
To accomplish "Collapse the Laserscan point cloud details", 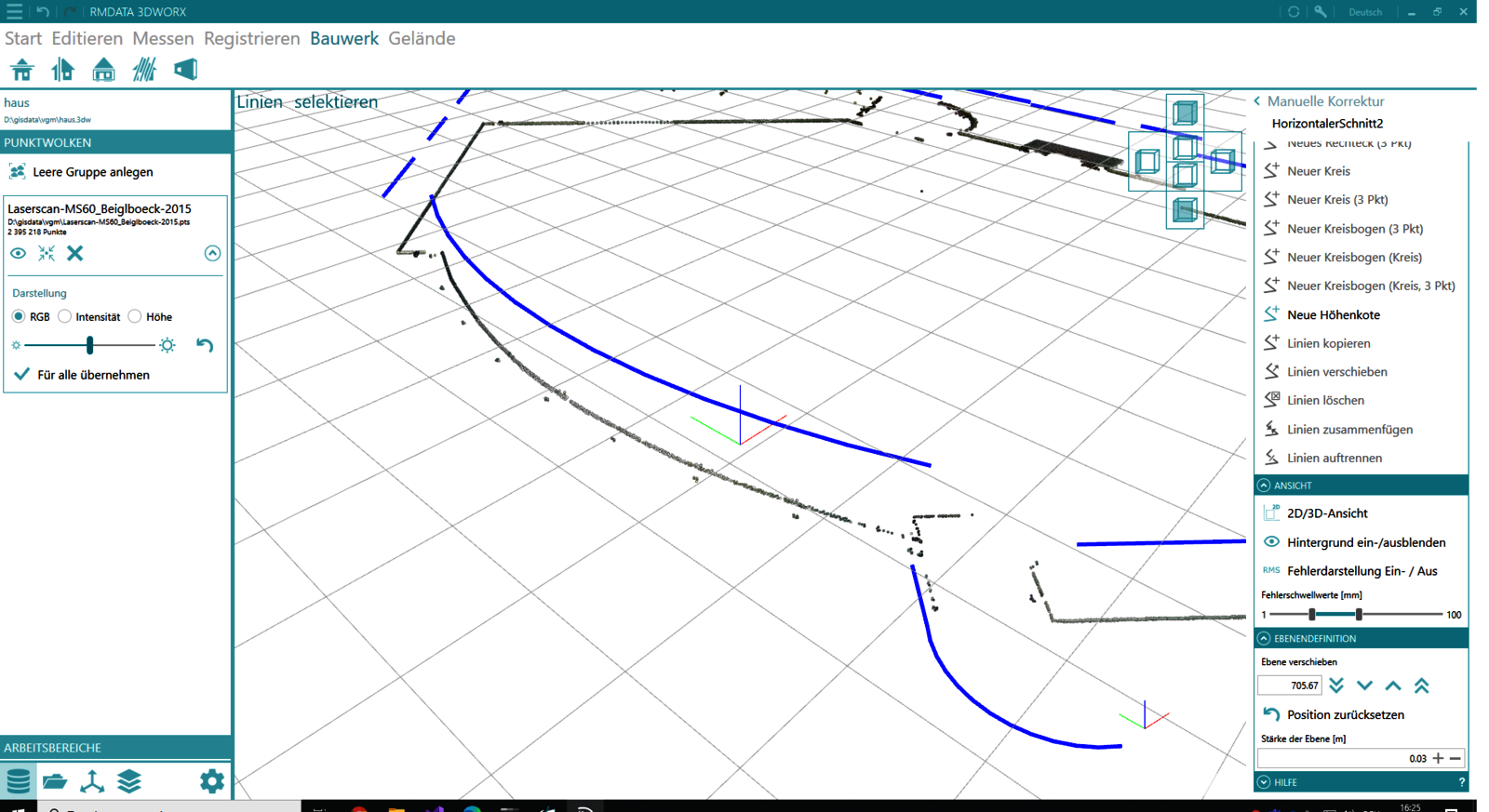I will pyautogui.click(x=212, y=253).
